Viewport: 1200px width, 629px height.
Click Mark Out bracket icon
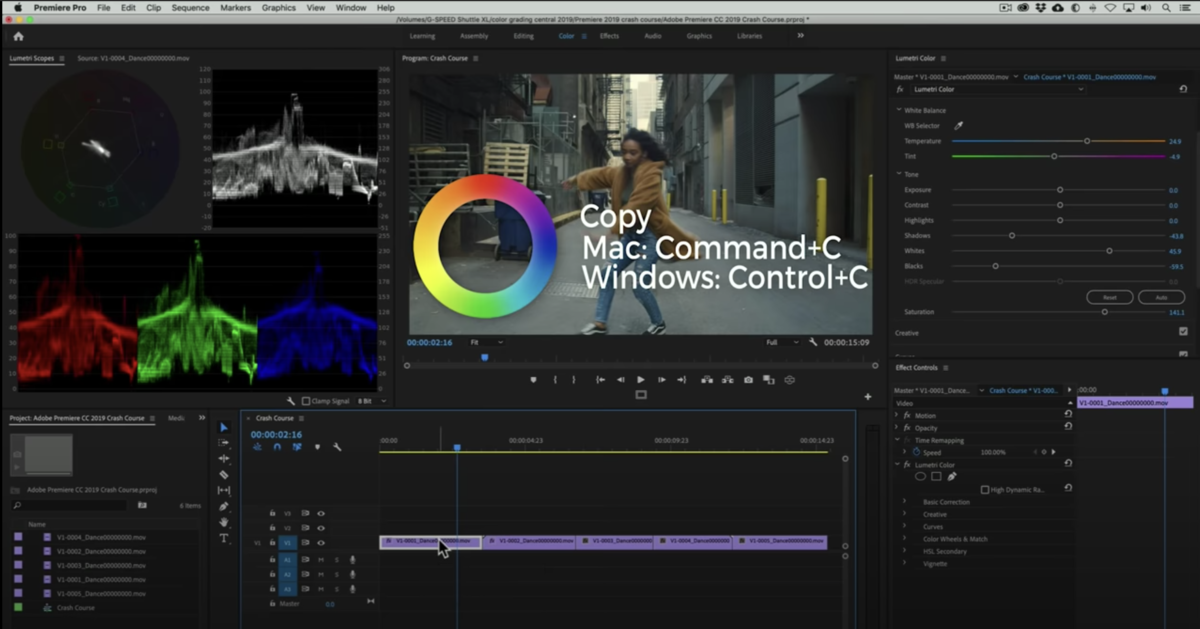573,380
